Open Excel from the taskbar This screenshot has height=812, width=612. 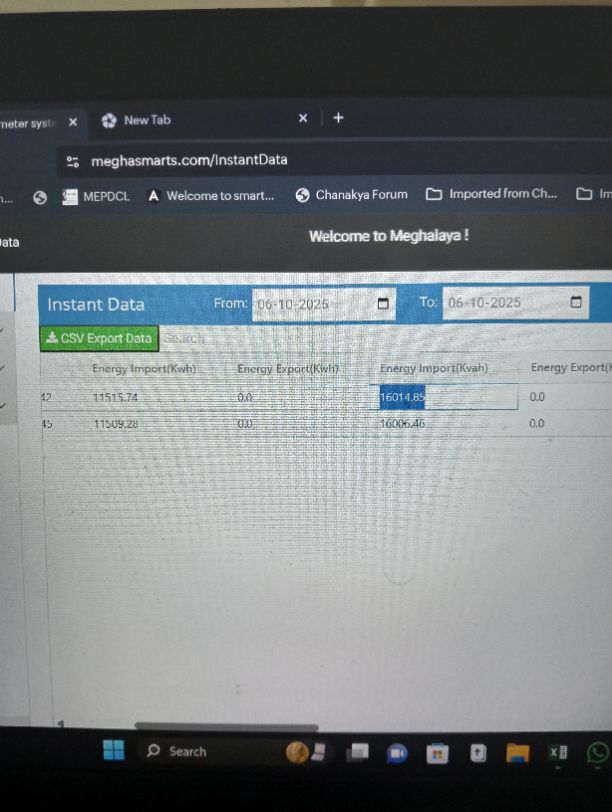558,752
